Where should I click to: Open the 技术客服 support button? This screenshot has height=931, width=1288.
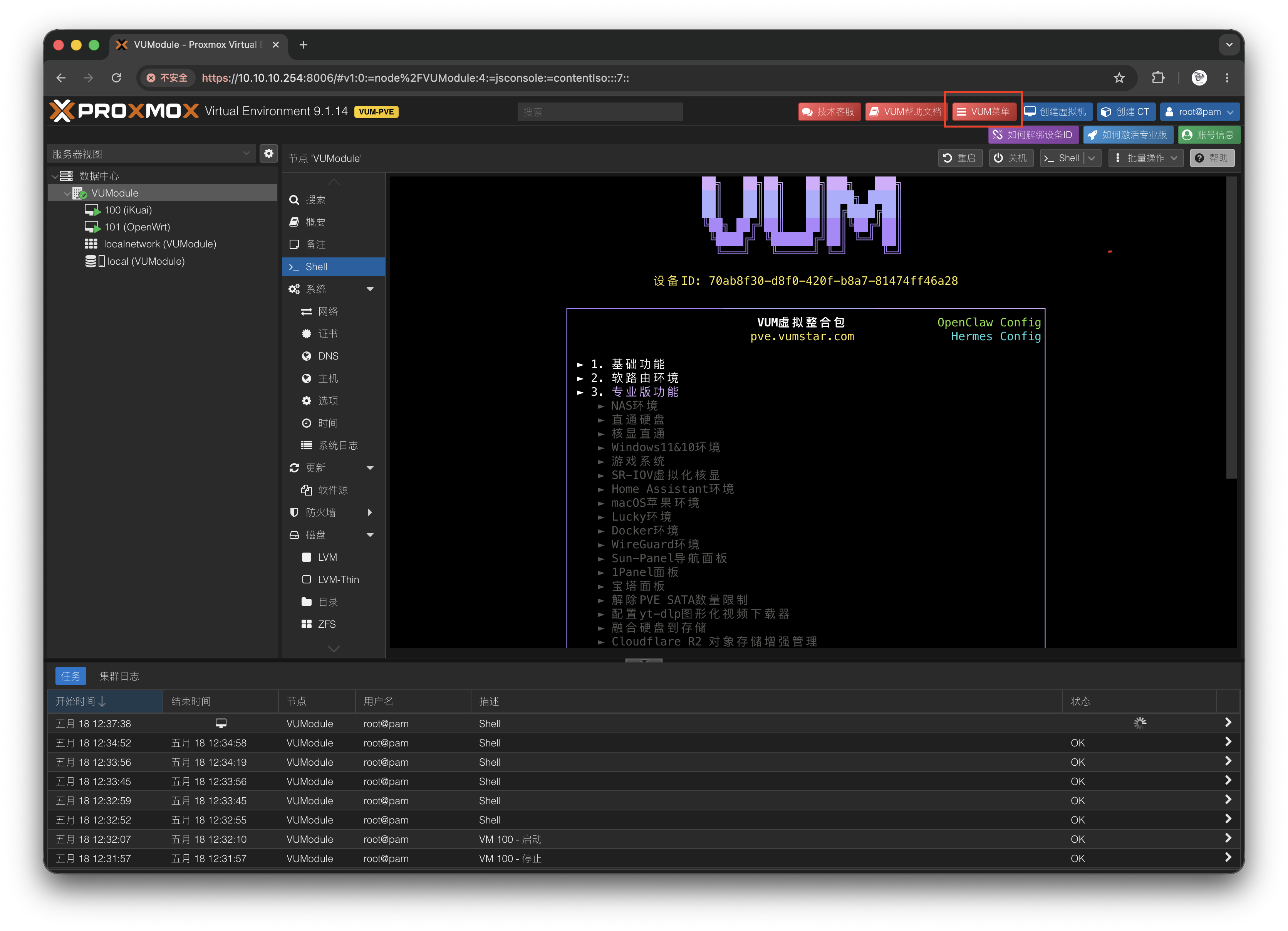(829, 112)
